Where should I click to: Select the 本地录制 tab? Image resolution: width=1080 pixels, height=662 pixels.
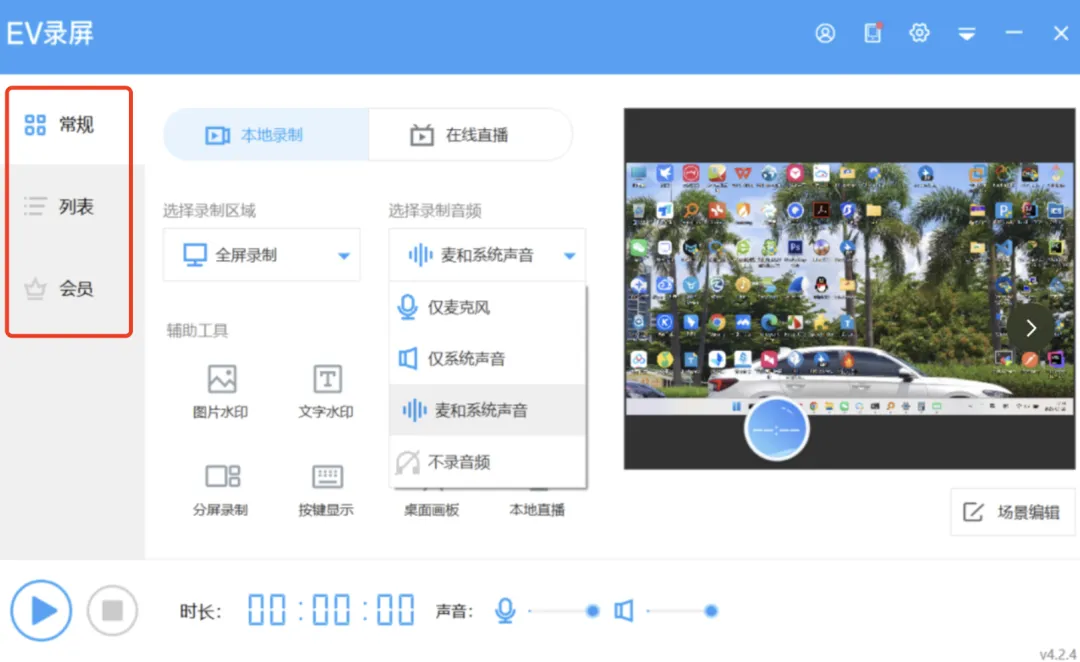266,135
